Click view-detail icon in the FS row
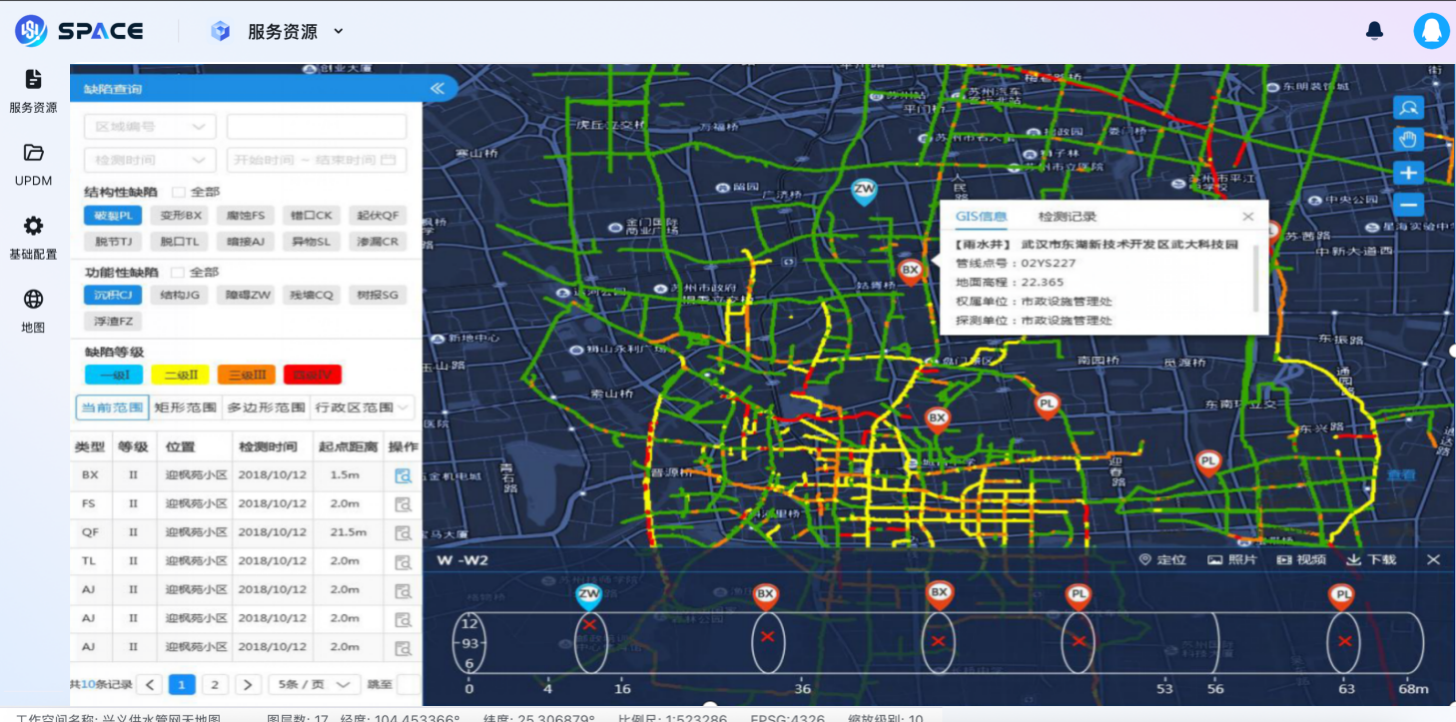 (x=403, y=505)
